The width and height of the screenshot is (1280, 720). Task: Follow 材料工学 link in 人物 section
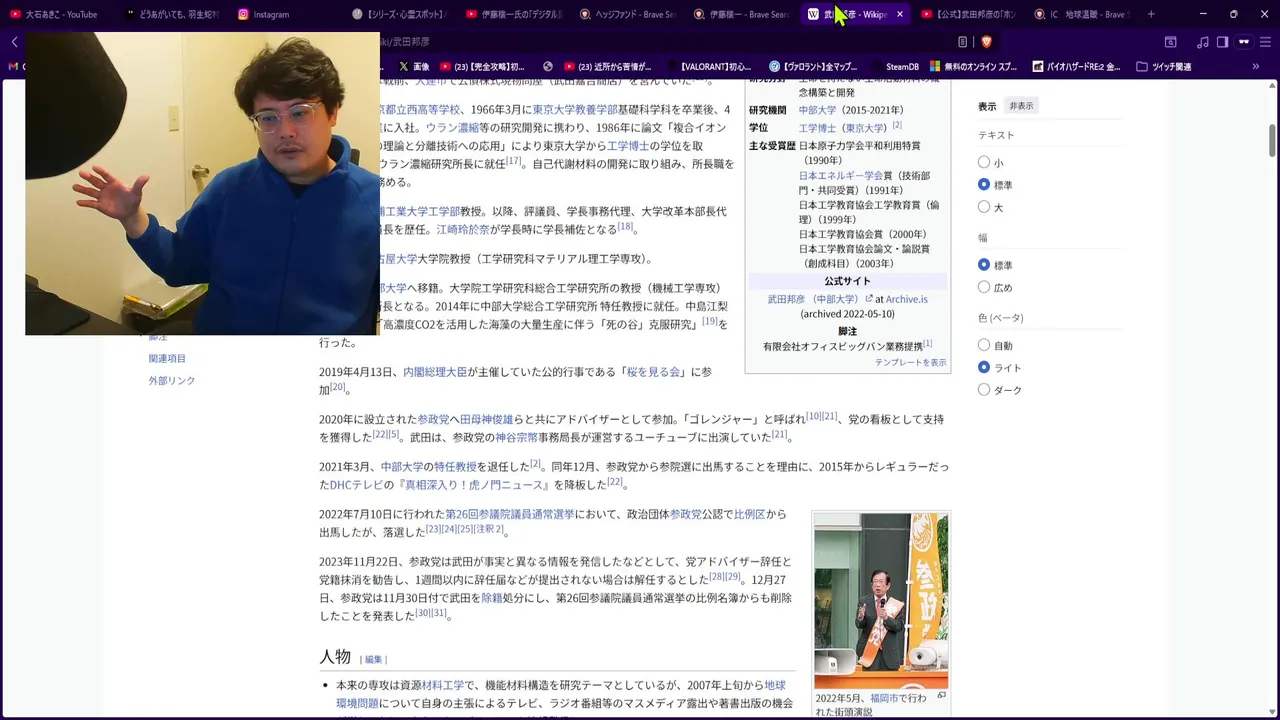[x=443, y=685]
